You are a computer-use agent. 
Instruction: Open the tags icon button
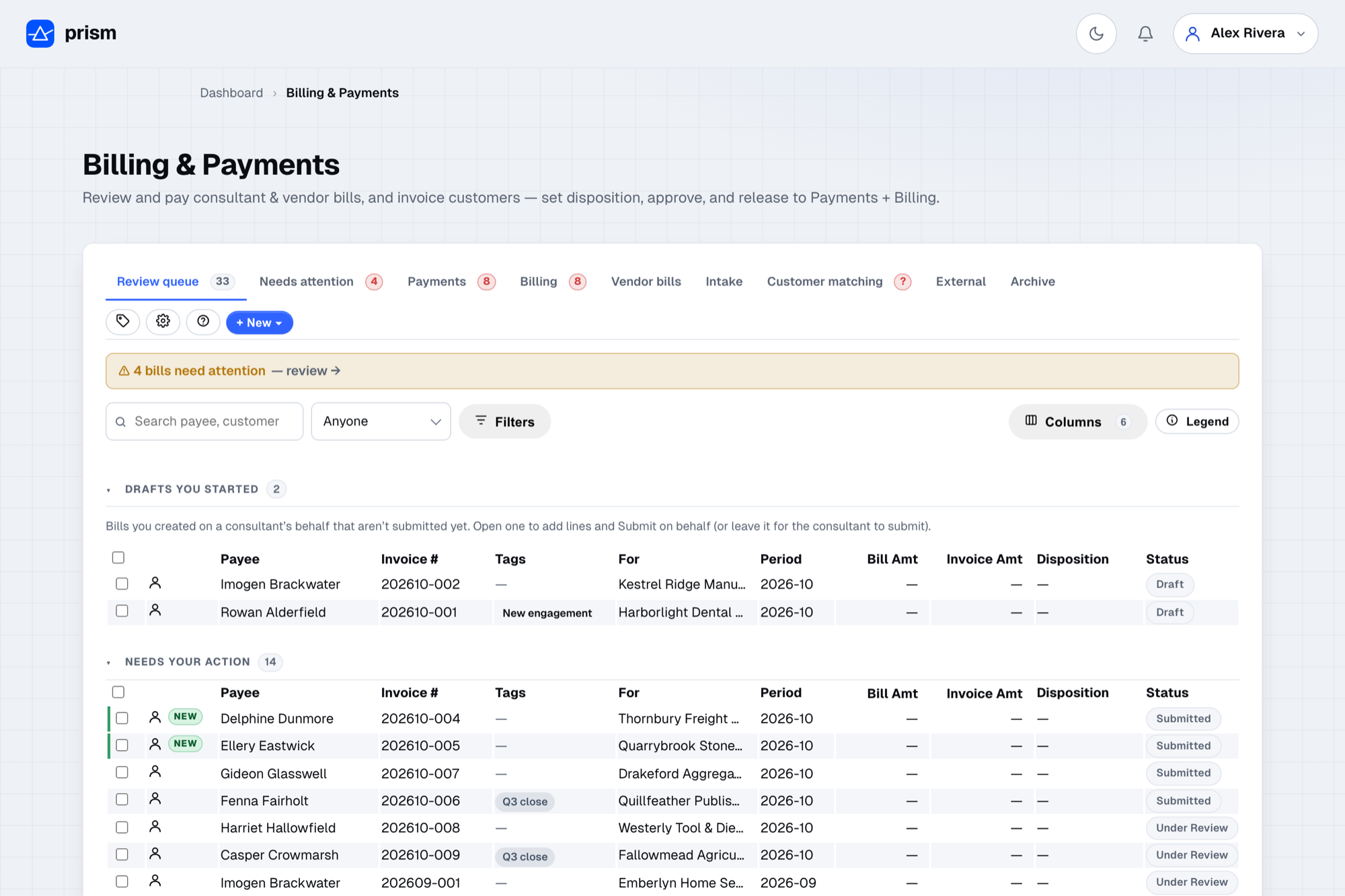(122, 322)
